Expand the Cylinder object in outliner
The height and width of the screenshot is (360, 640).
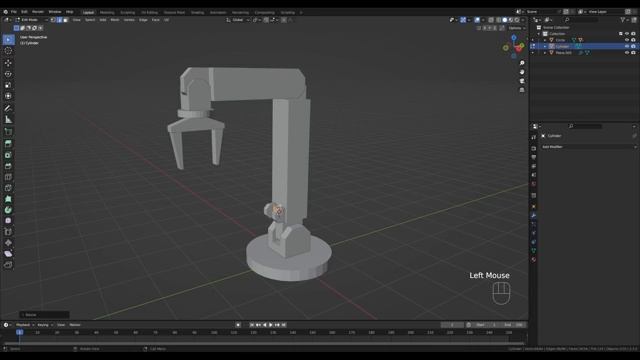(x=545, y=47)
